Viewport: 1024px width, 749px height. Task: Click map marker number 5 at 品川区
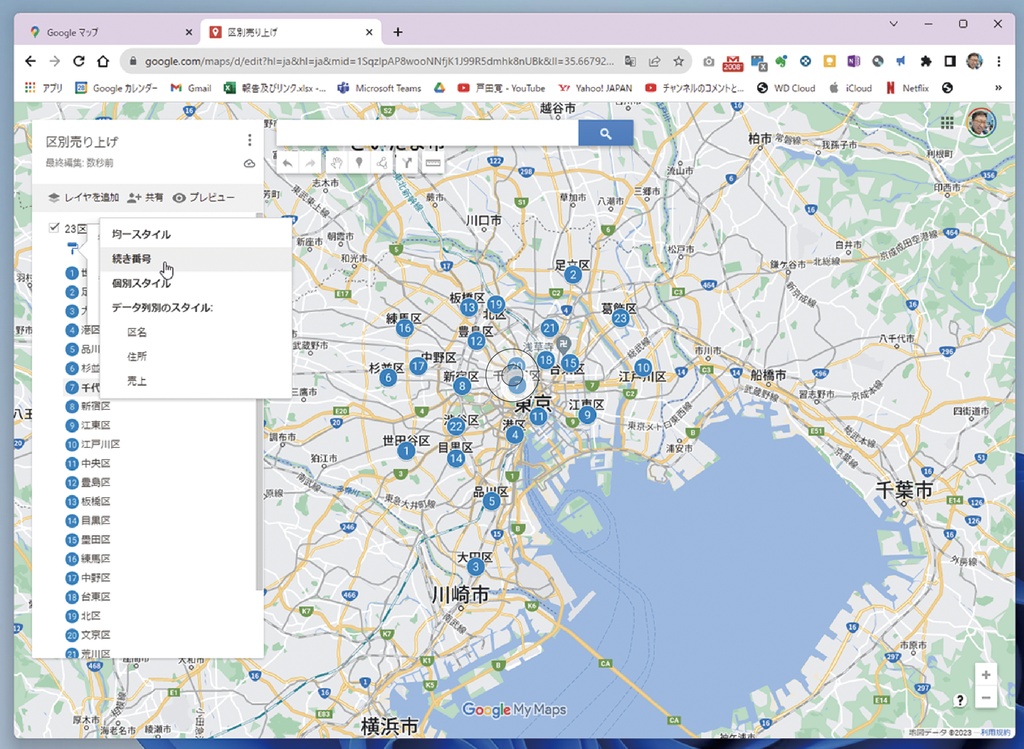491,501
